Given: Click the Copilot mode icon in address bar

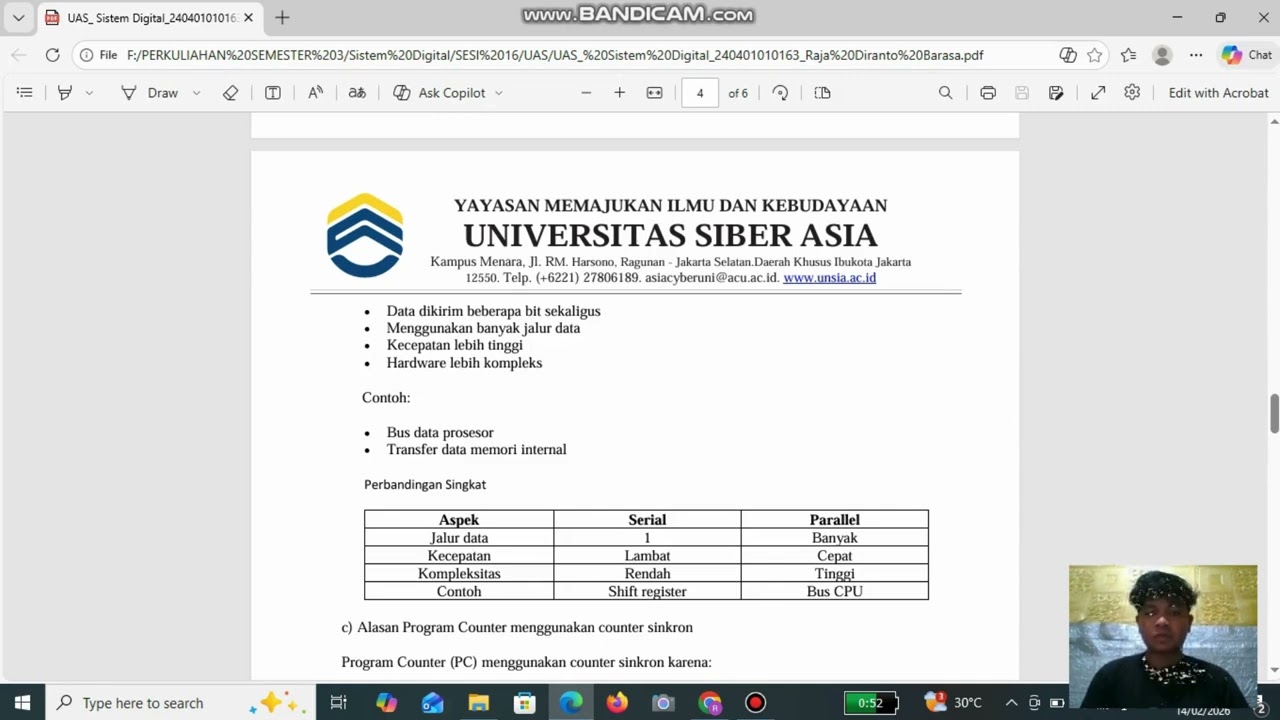Looking at the screenshot, I should [1067, 55].
